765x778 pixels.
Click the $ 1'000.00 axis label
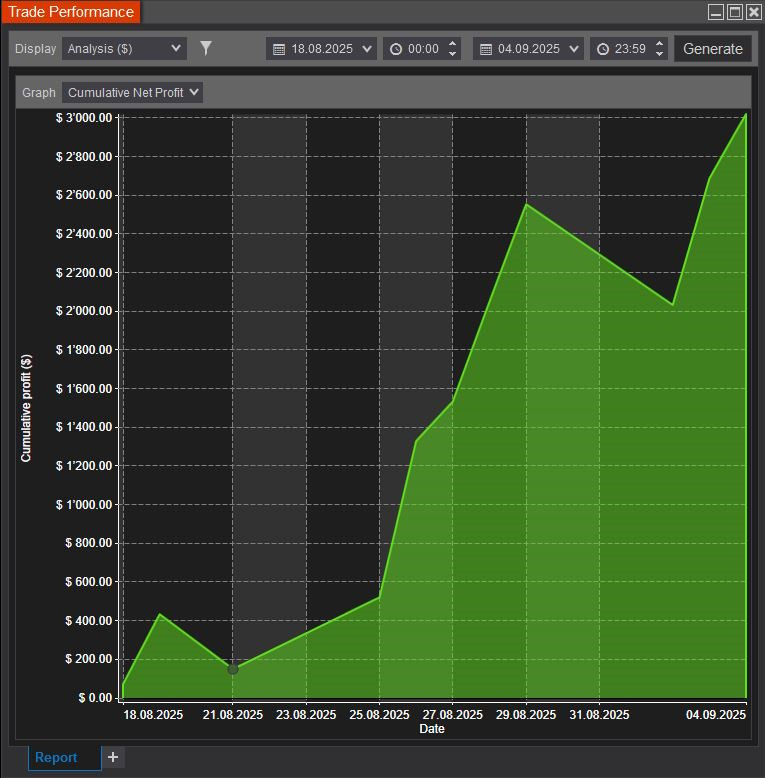coord(84,504)
